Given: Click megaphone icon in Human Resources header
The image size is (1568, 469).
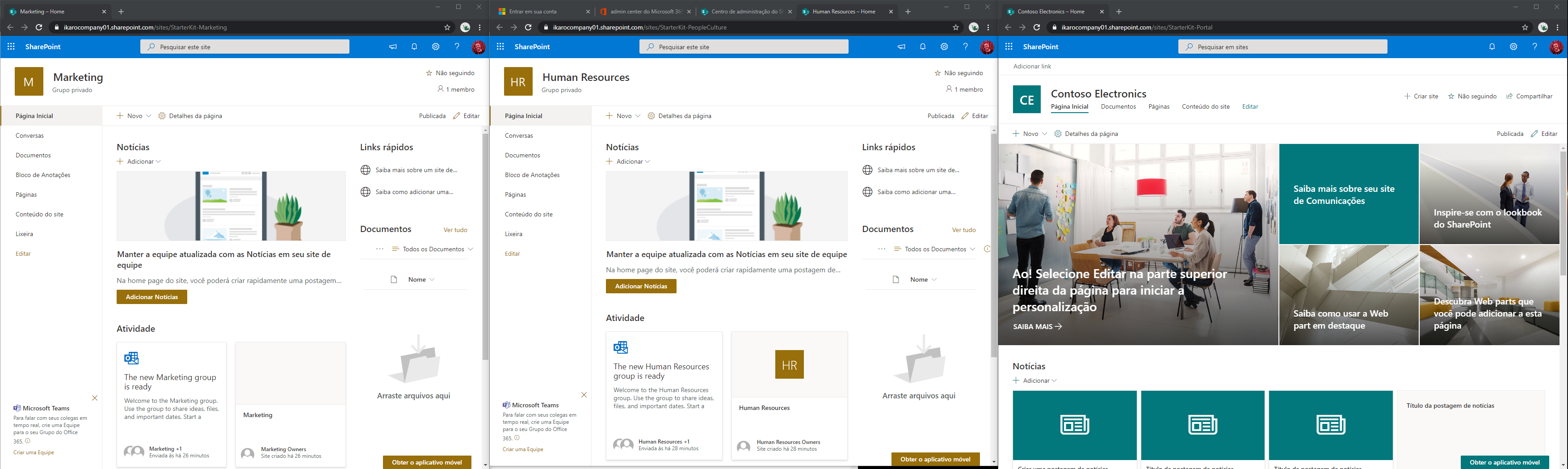Looking at the screenshot, I should (901, 47).
